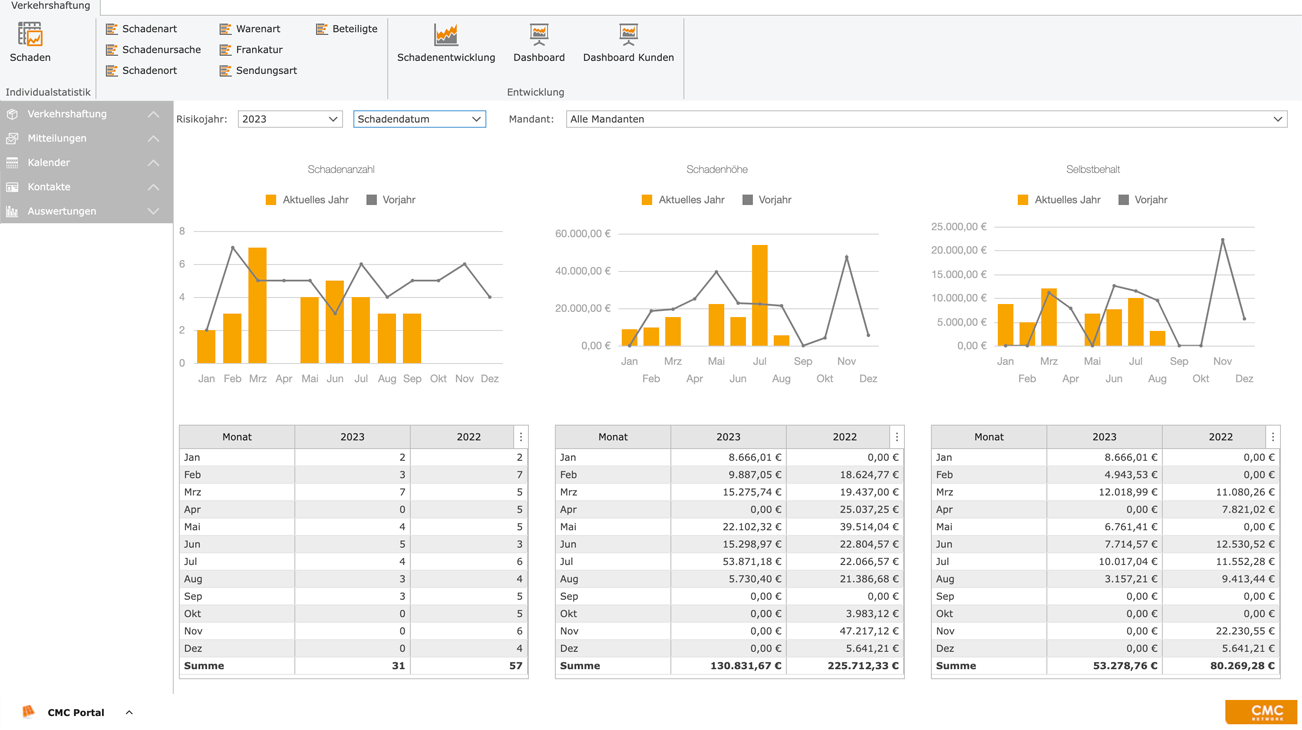This screenshot has height=730, width=1302.
Task: Open the Schadendatum dropdown
Action: click(419, 119)
